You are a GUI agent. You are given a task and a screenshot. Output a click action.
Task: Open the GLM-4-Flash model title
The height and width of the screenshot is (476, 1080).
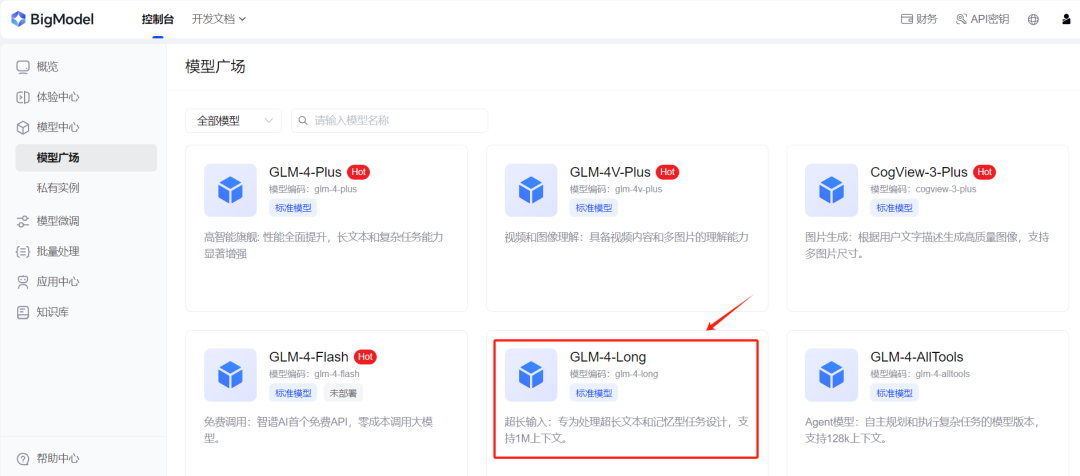[x=309, y=357]
